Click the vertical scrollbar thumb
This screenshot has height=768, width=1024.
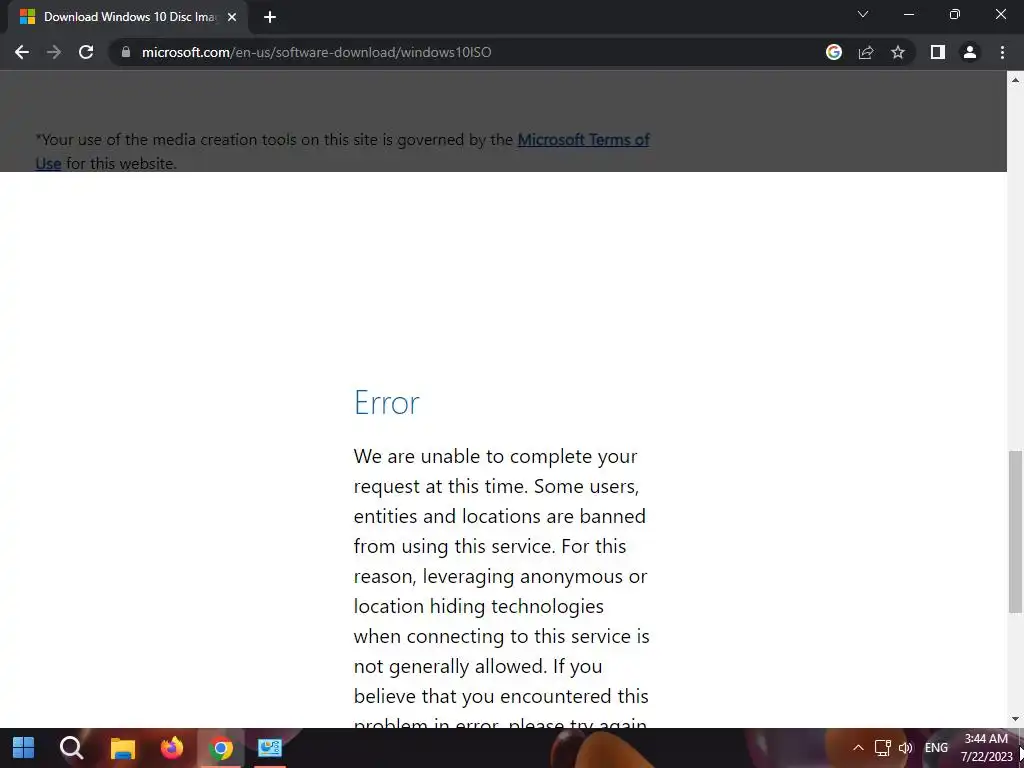[x=1015, y=532]
